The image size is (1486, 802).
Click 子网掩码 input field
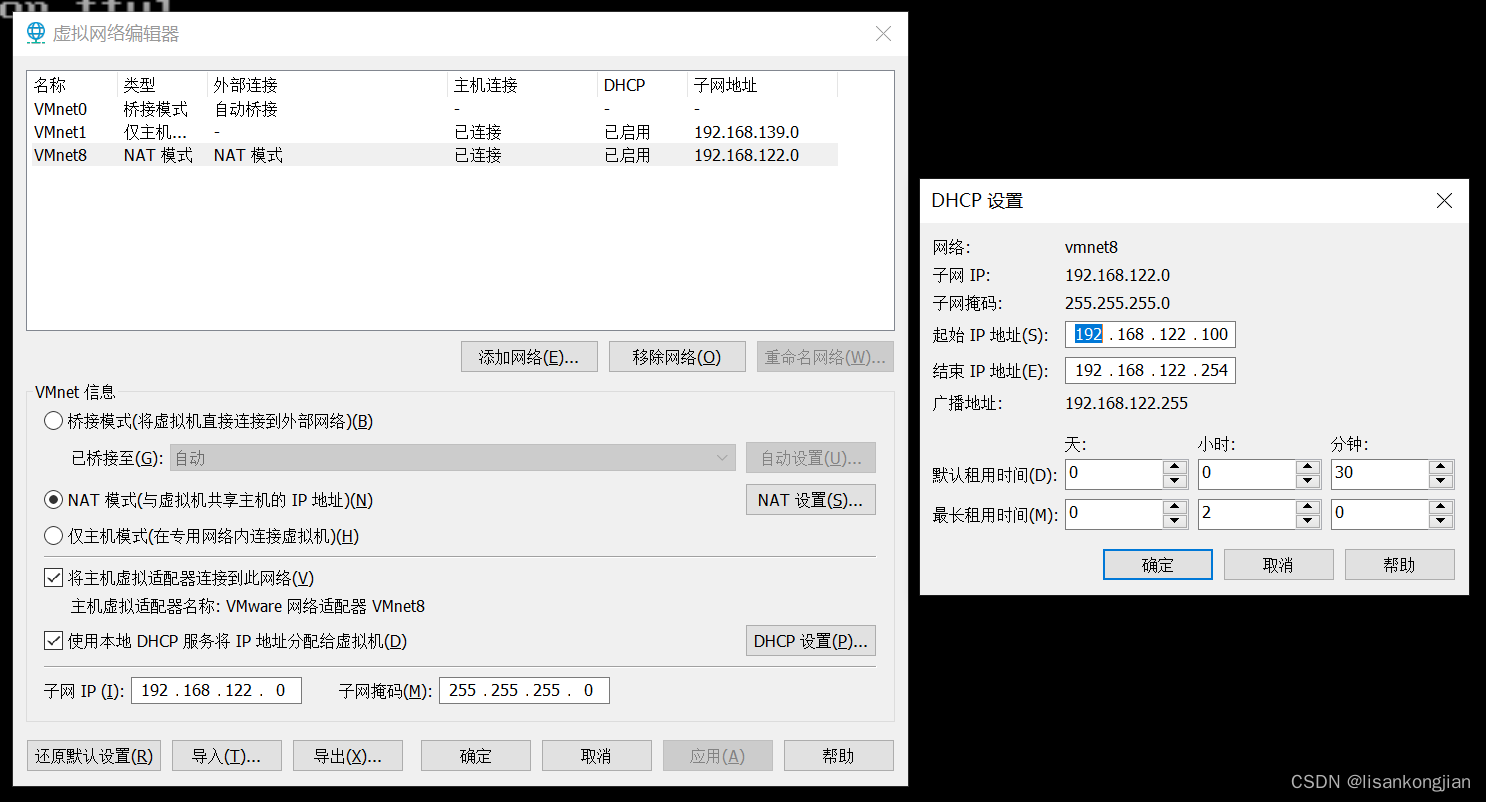click(524, 690)
